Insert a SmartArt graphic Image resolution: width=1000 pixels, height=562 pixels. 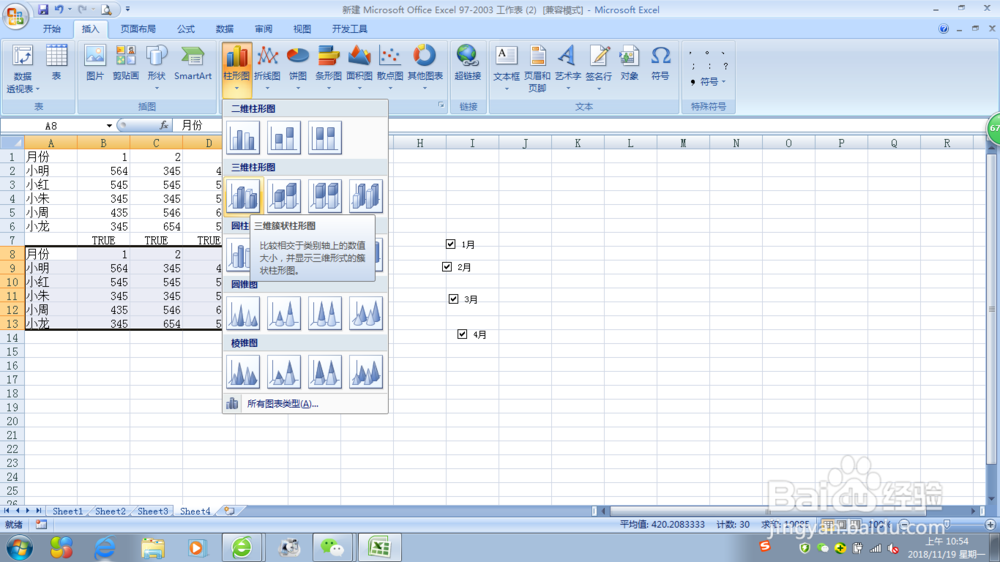pos(193,63)
